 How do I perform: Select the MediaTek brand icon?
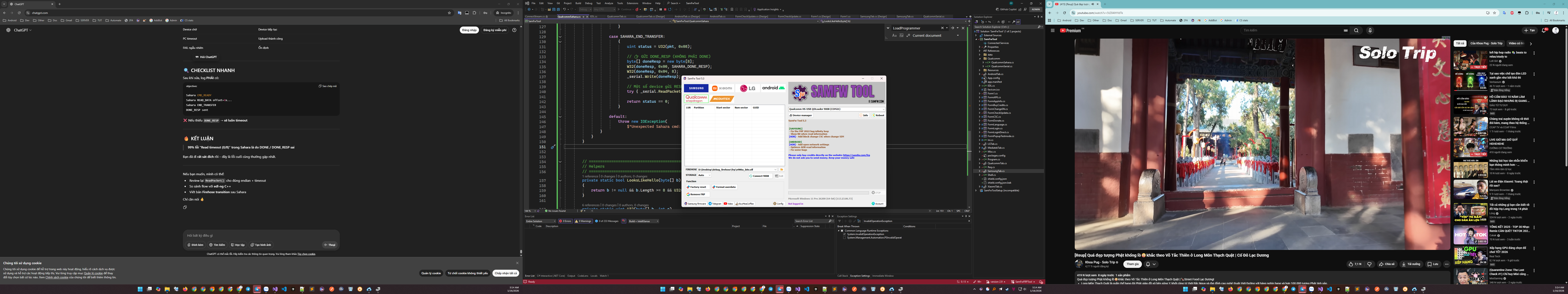722,99
